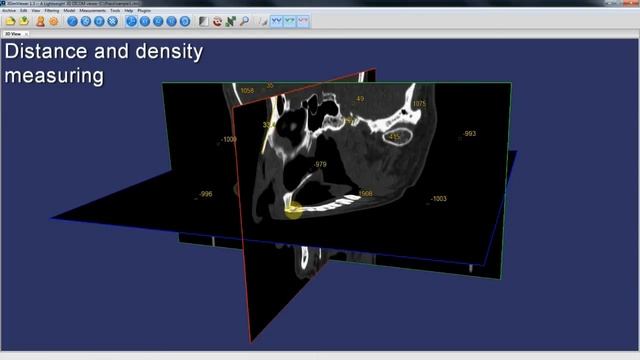This screenshot has width=640, height=360.
Task: Toggle the red-wave slice plane visibility button
Action: [303, 21]
